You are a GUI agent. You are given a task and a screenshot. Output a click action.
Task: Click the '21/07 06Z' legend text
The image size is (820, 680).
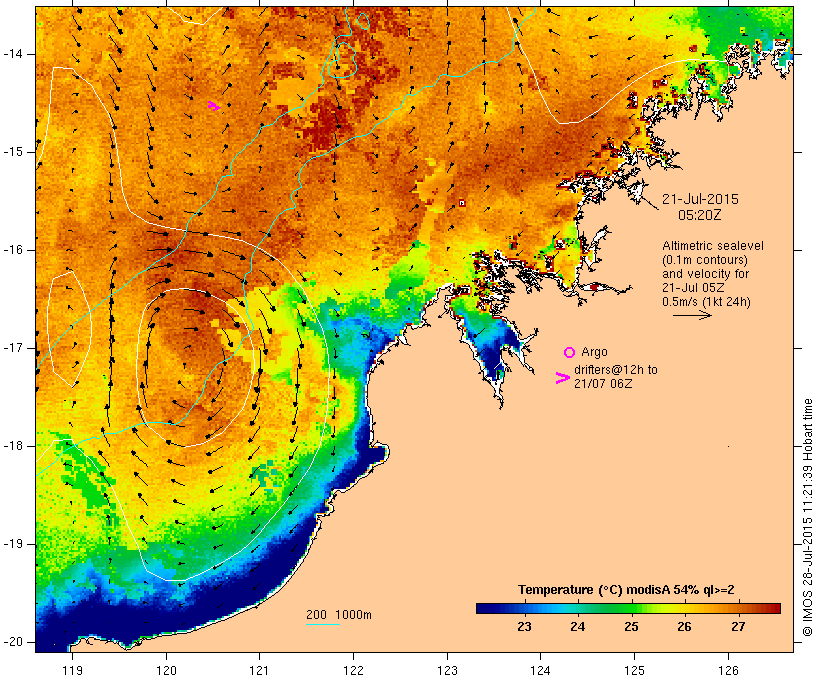[x=603, y=383]
